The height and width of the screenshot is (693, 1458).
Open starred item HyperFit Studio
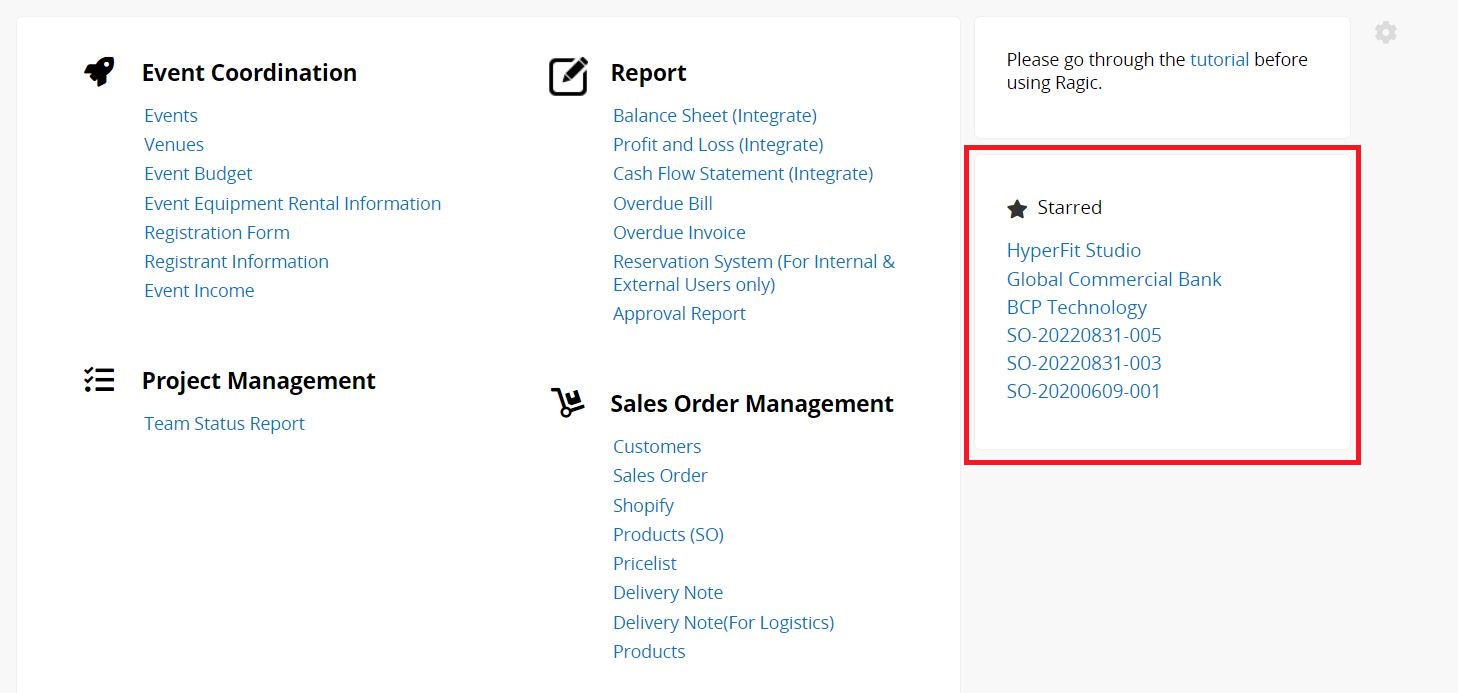pyautogui.click(x=1074, y=251)
